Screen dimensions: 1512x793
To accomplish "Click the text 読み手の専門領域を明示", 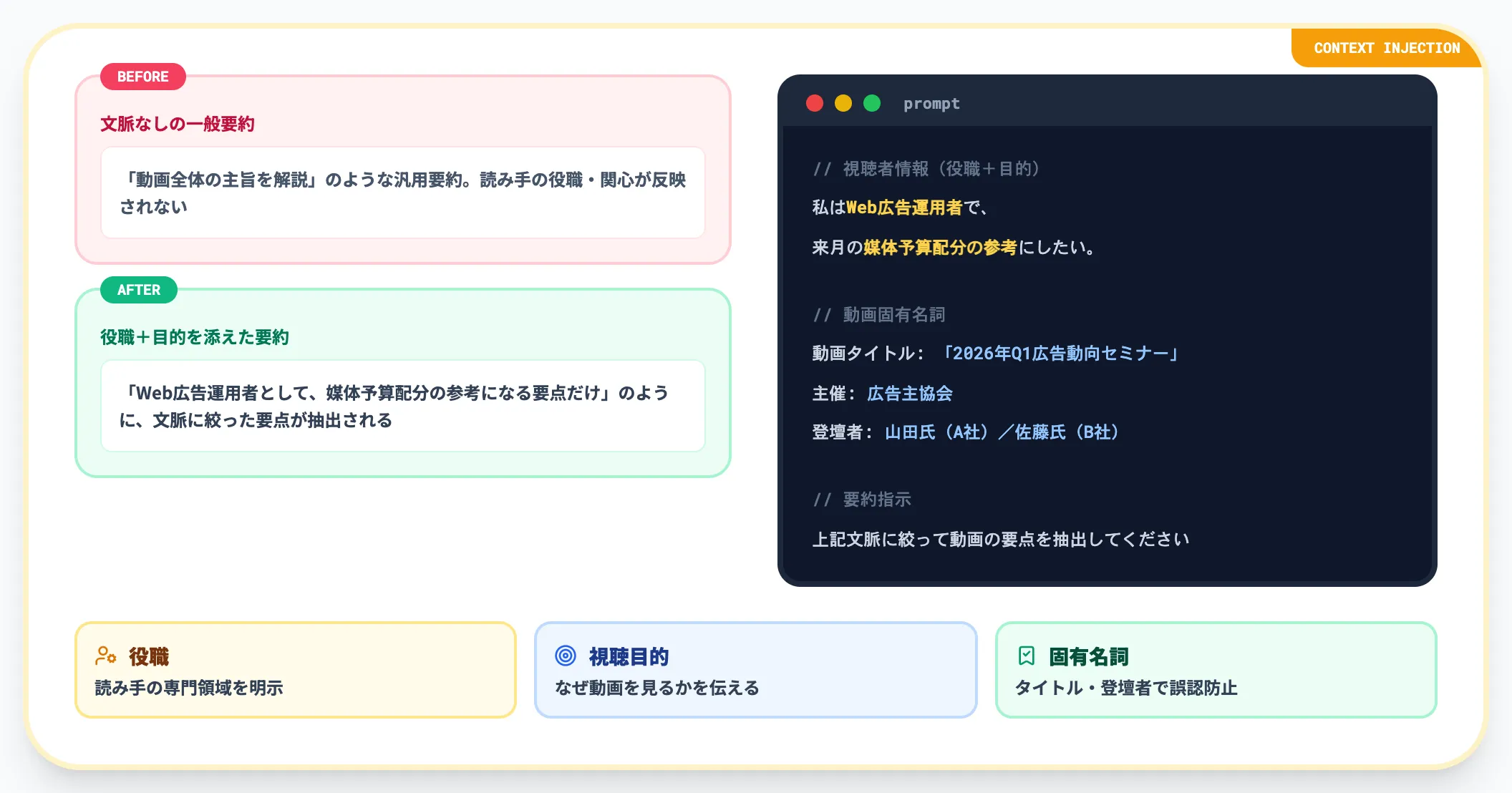I will click(x=189, y=688).
